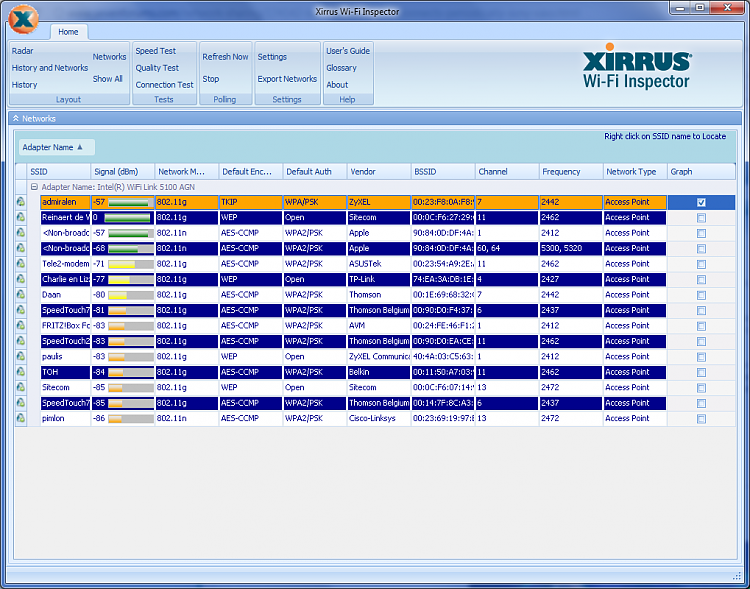This screenshot has width=750, height=589.
Task: Enable Graph checkbox for Charlie en Liz network
Action: pyautogui.click(x=701, y=279)
